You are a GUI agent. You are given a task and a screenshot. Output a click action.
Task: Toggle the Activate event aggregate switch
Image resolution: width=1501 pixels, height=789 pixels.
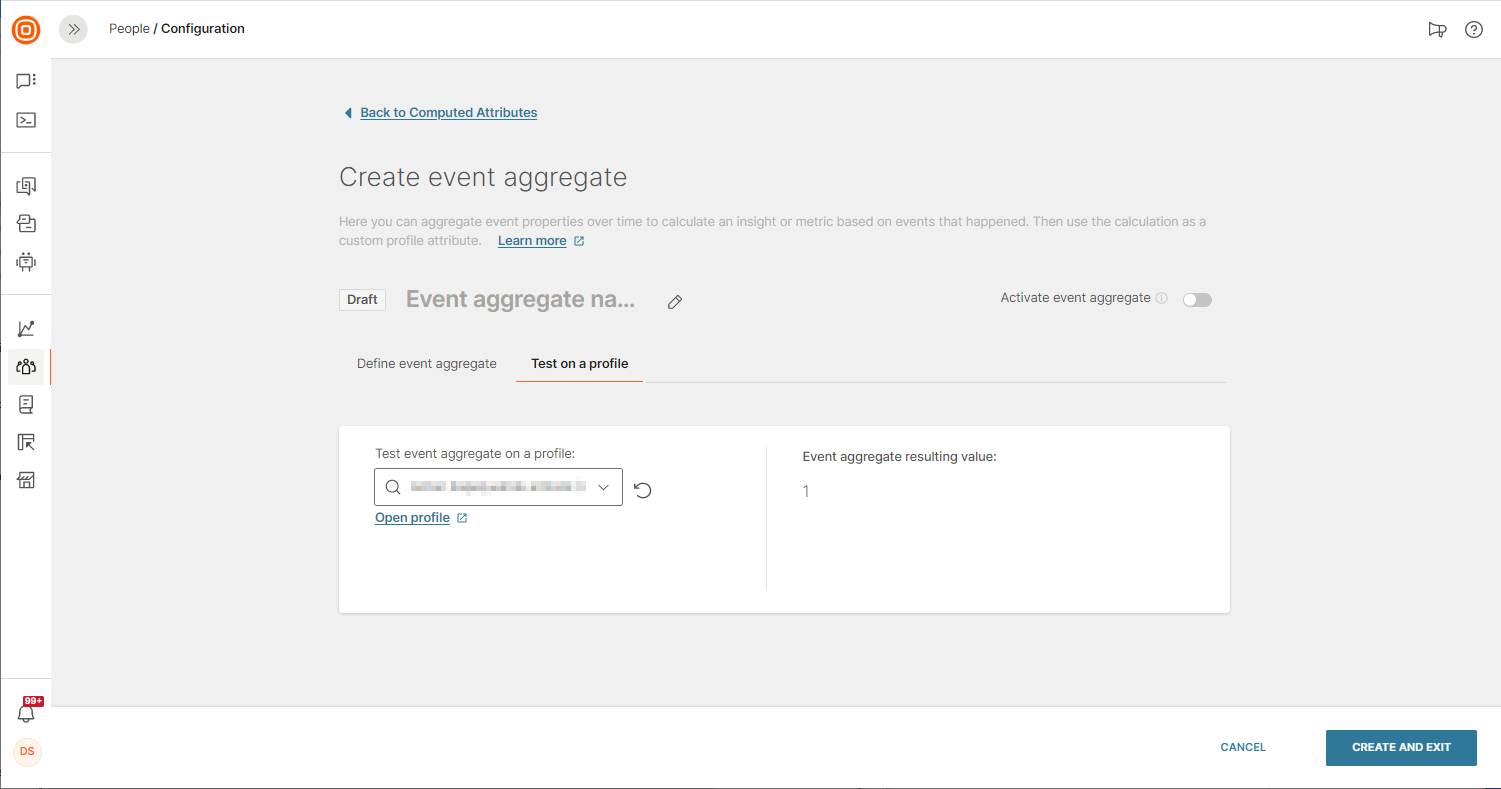(x=1197, y=300)
